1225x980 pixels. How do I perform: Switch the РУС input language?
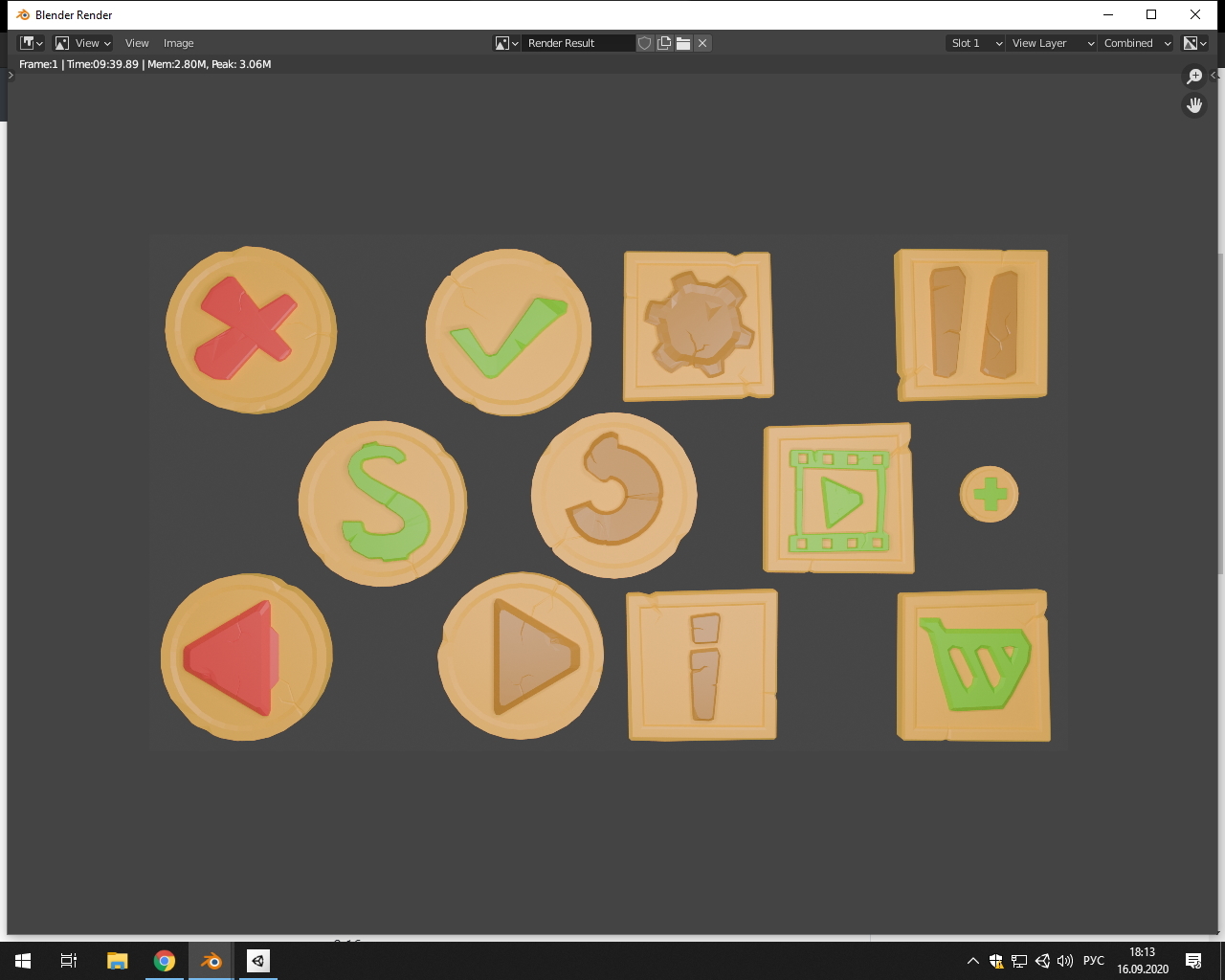click(x=1094, y=961)
